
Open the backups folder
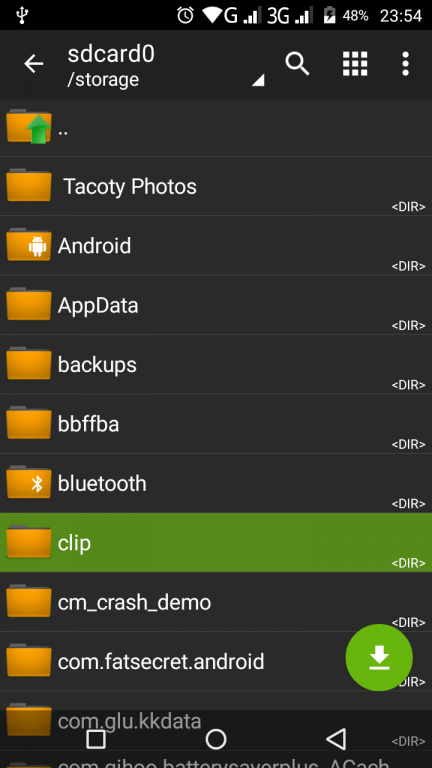click(x=216, y=364)
